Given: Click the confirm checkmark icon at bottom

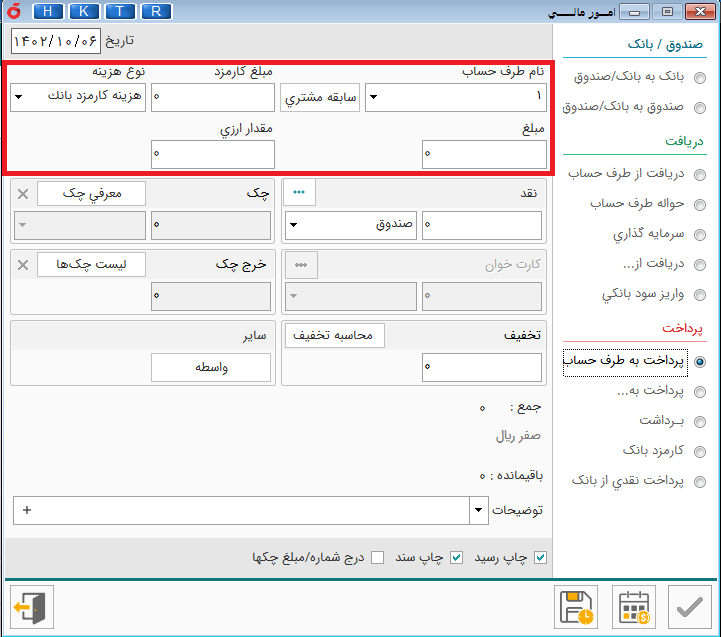Looking at the screenshot, I should 688,607.
